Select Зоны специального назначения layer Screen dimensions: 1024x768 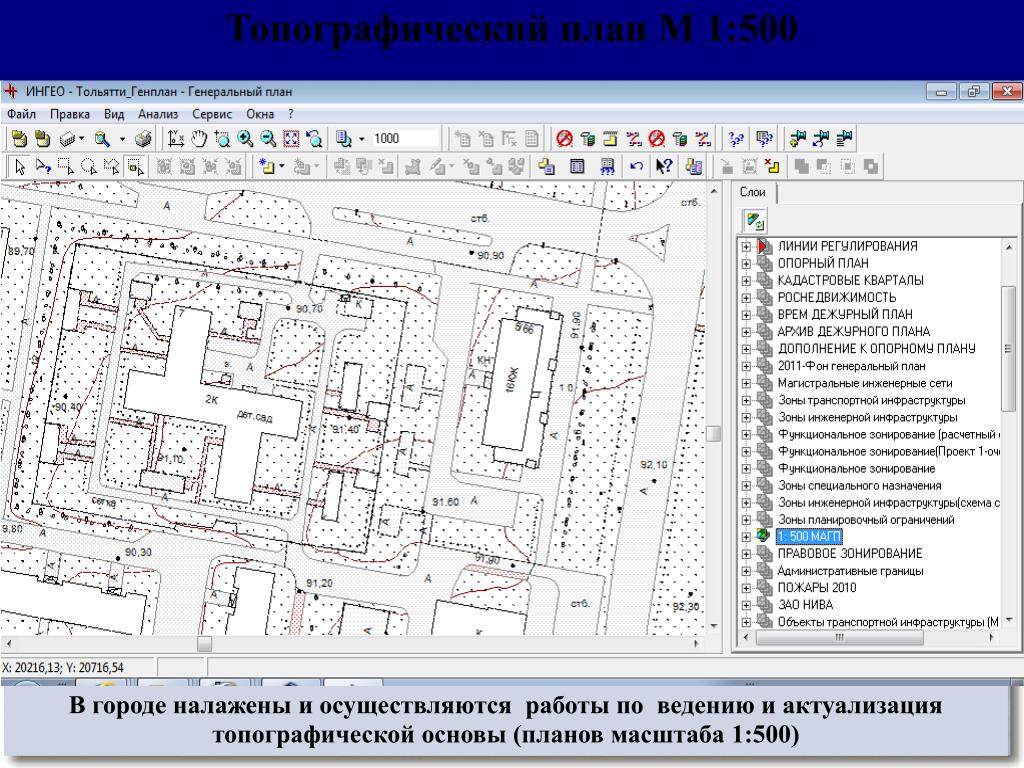coord(859,486)
